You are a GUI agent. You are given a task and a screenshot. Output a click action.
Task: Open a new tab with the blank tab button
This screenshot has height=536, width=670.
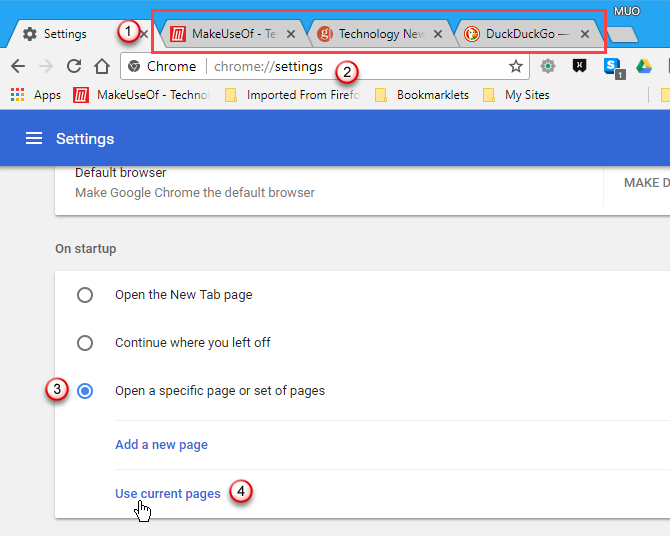(623, 35)
